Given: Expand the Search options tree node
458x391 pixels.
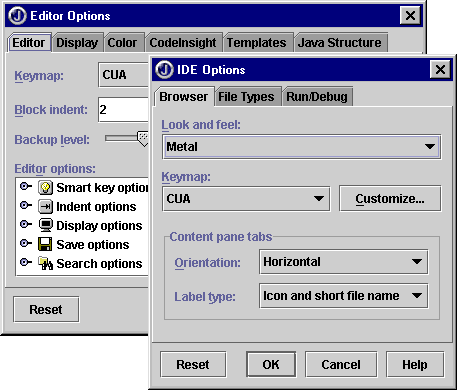Looking at the screenshot, I should [25, 262].
